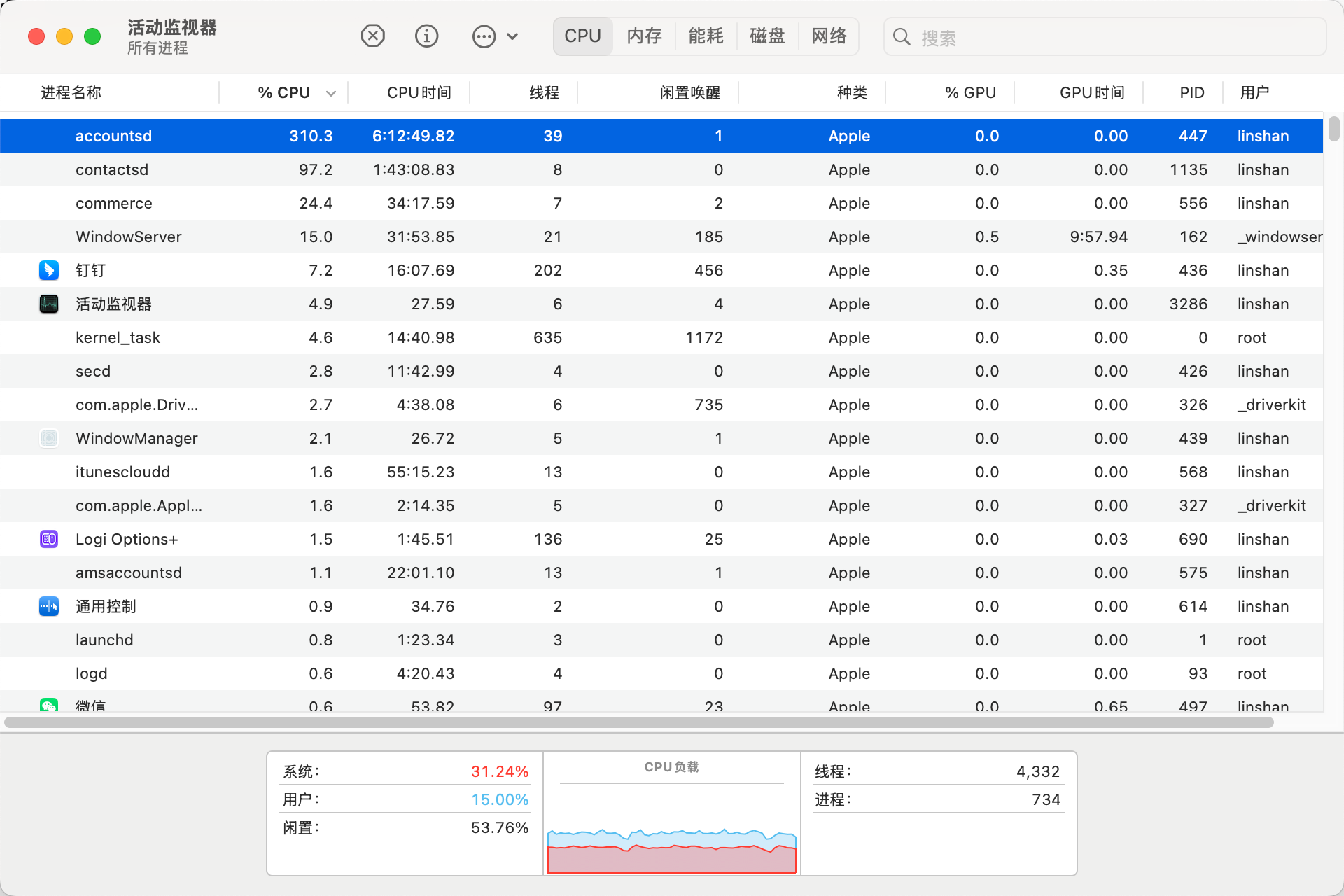This screenshot has height=896, width=1344.
Task: Click the Logi Options+ icon
Action: [x=49, y=539]
